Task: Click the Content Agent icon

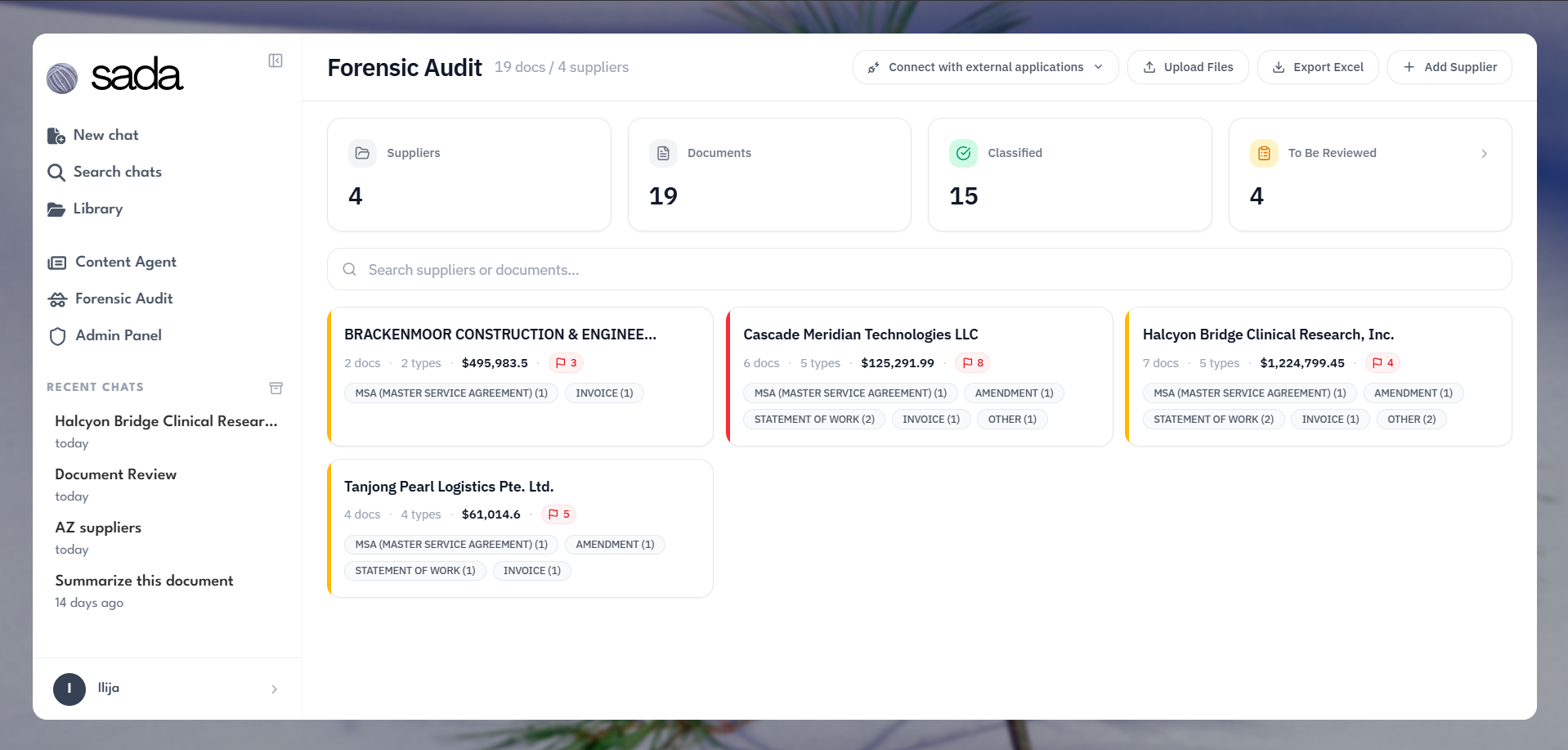Action: [x=57, y=263]
